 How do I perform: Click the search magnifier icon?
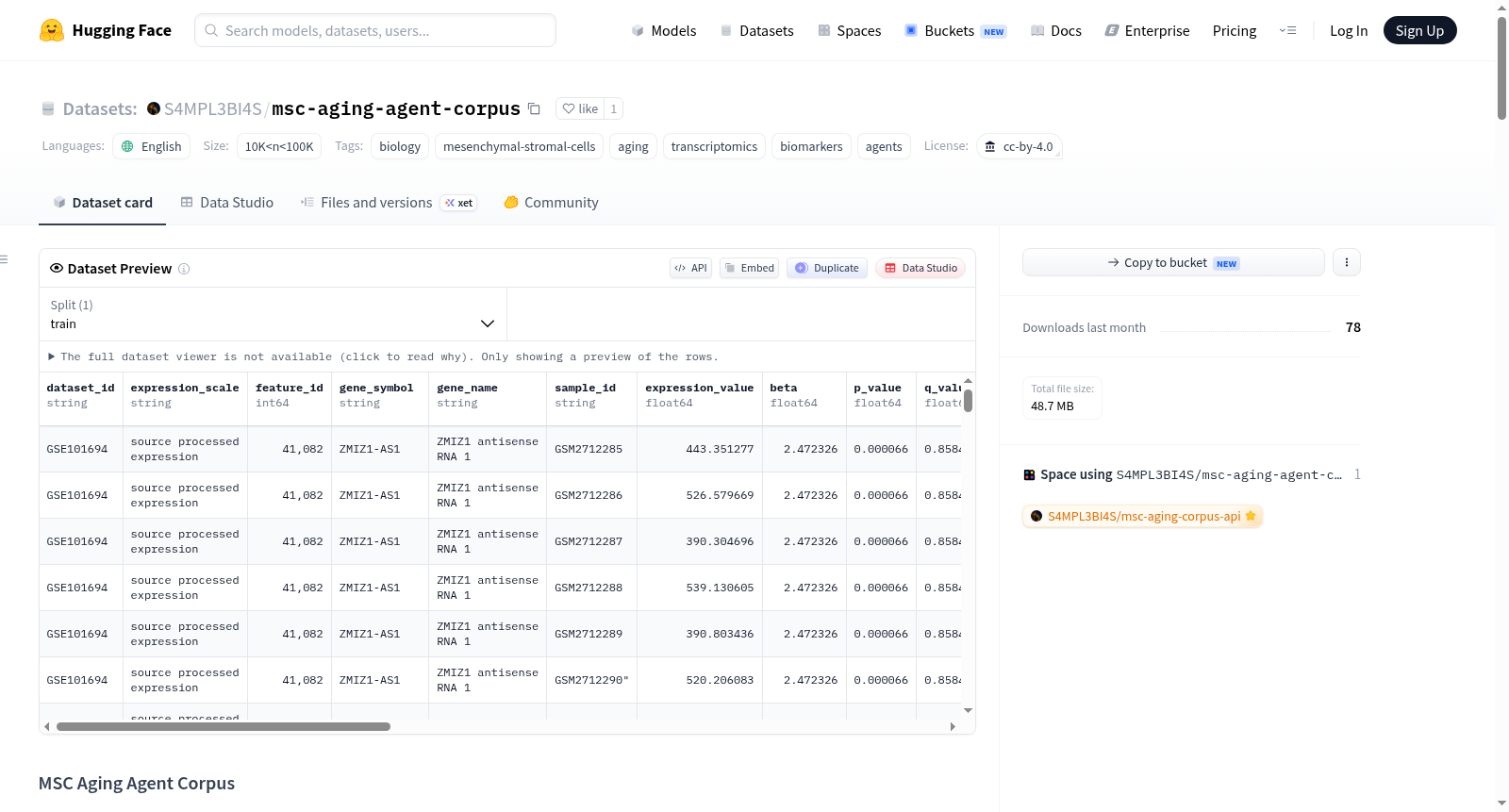(212, 30)
